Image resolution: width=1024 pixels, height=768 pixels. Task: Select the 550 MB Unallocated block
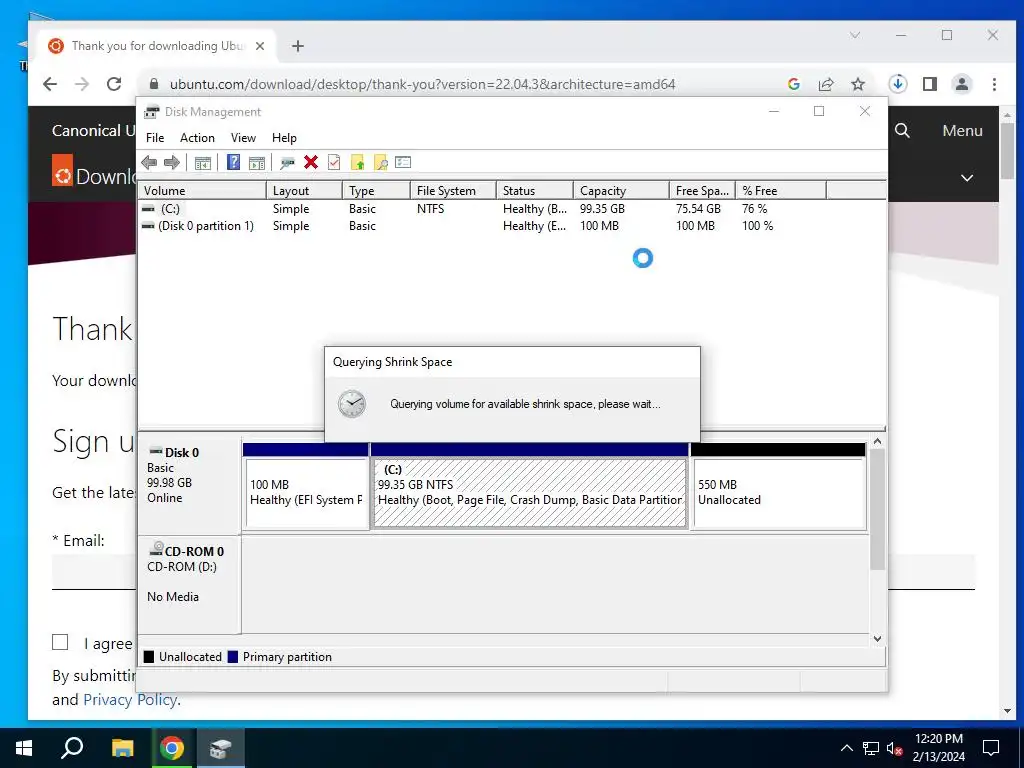[x=778, y=493]
